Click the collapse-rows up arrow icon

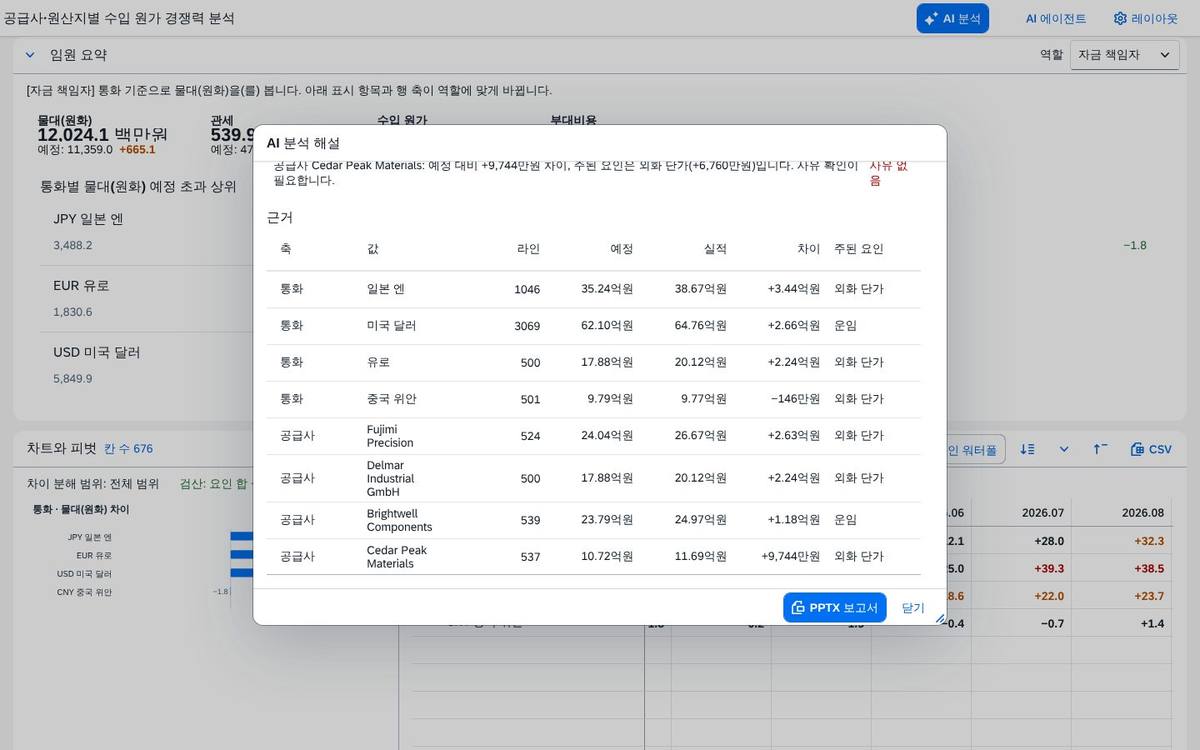tap(1100, 449)
